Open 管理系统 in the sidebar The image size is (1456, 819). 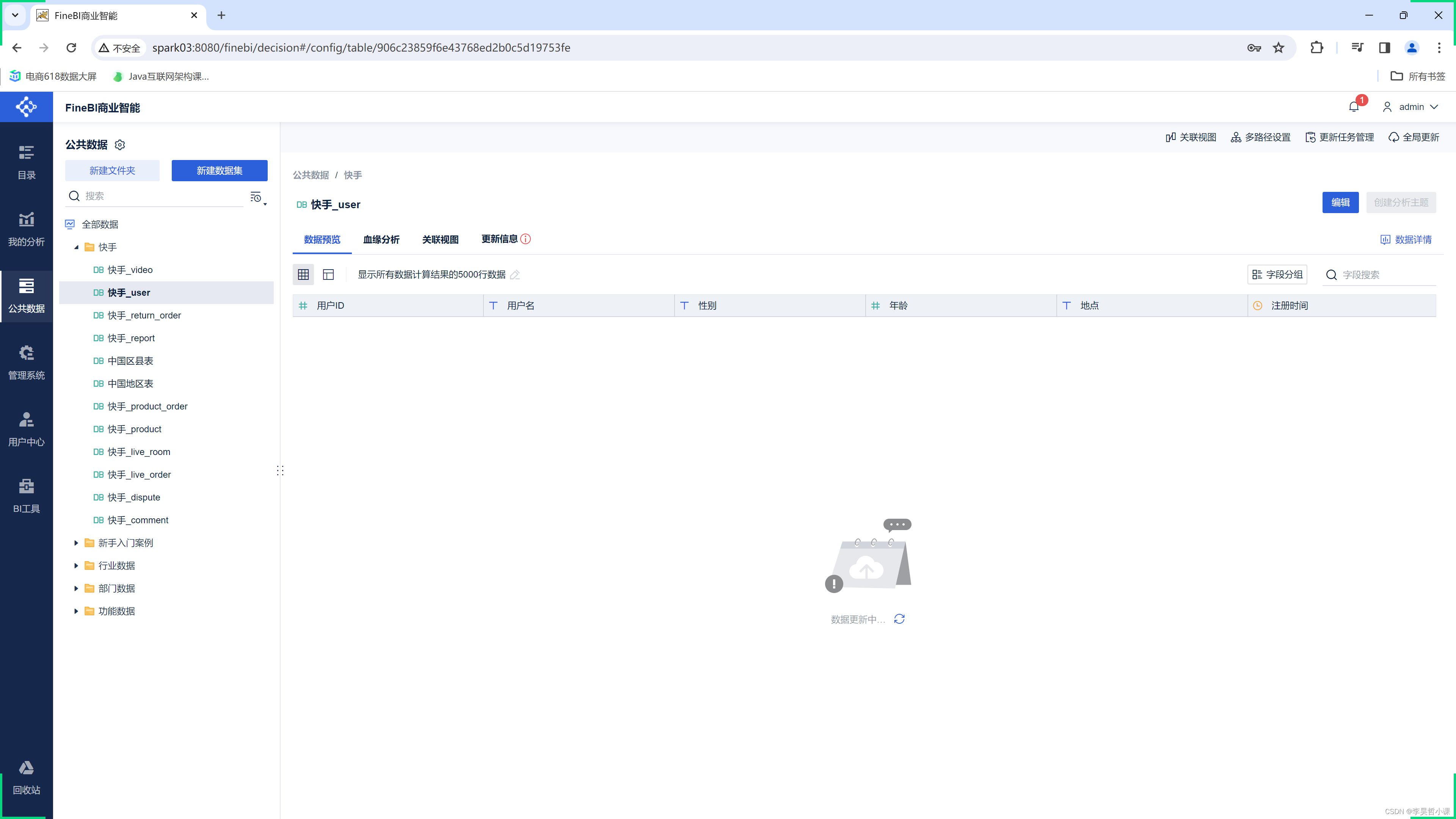26,362
